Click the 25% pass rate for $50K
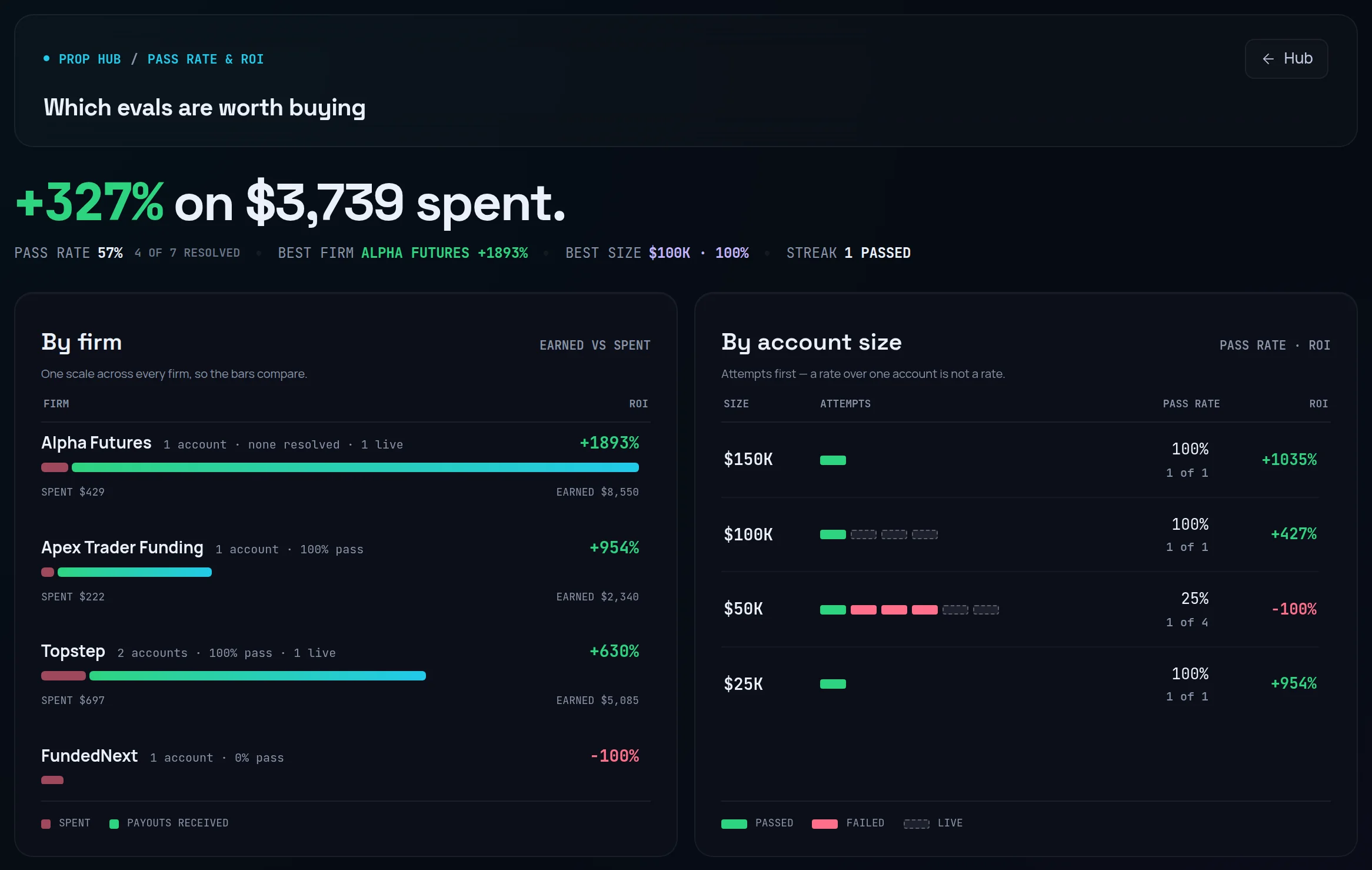1372x870 pixels. (1195, 599)
